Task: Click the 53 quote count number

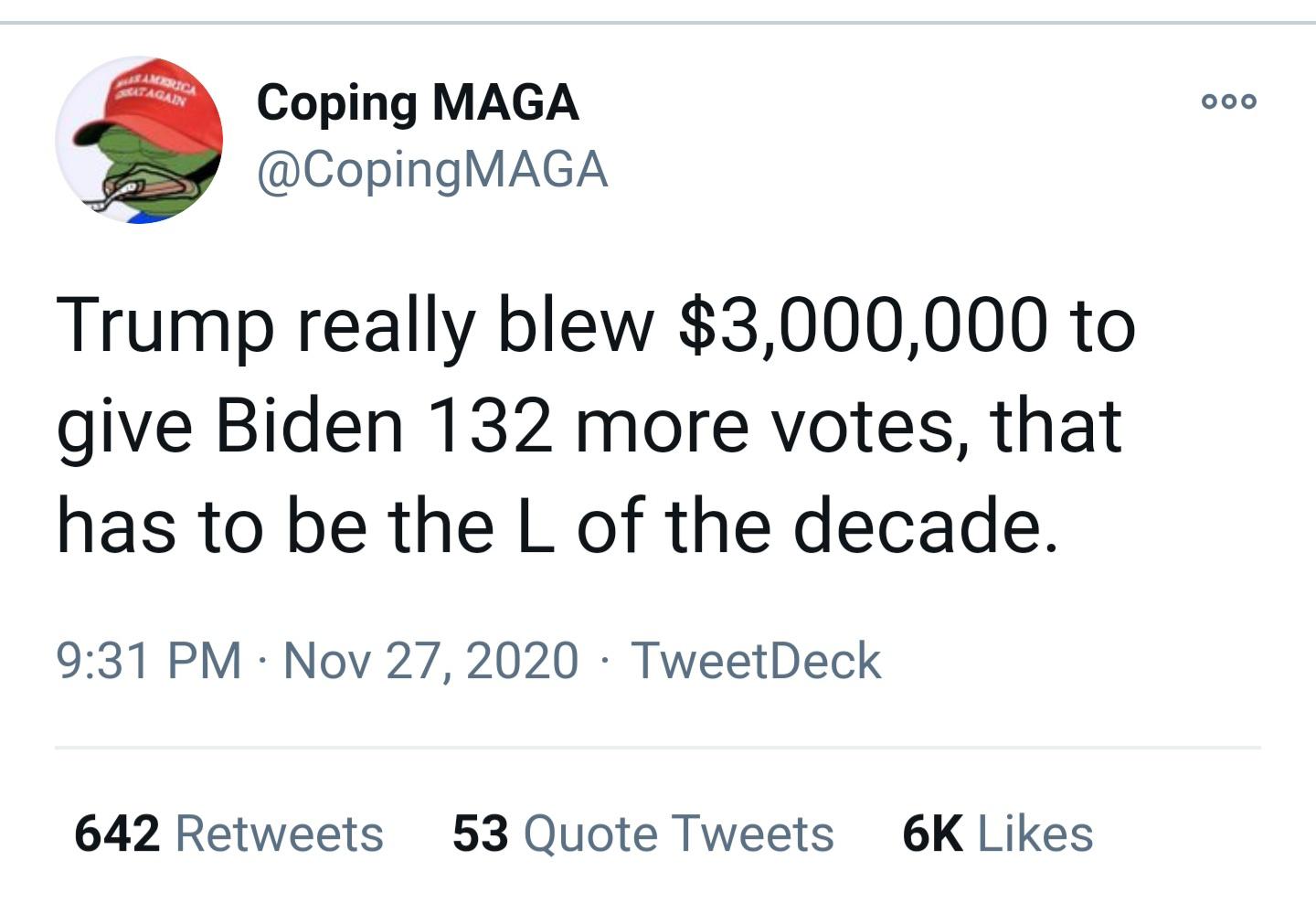Action: pos(481,833)
